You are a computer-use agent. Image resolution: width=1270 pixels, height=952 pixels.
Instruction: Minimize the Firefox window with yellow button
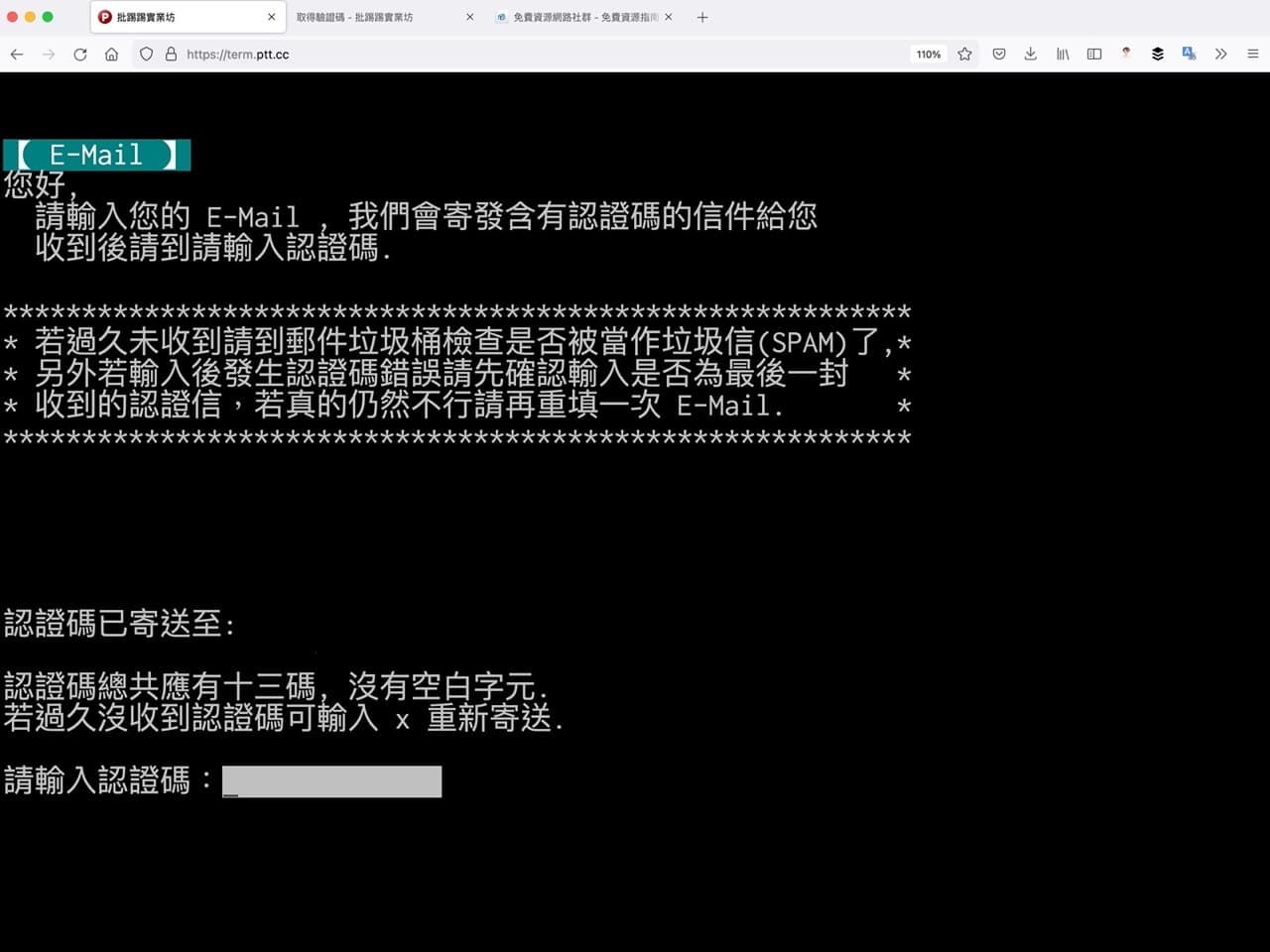pos(30,17)
